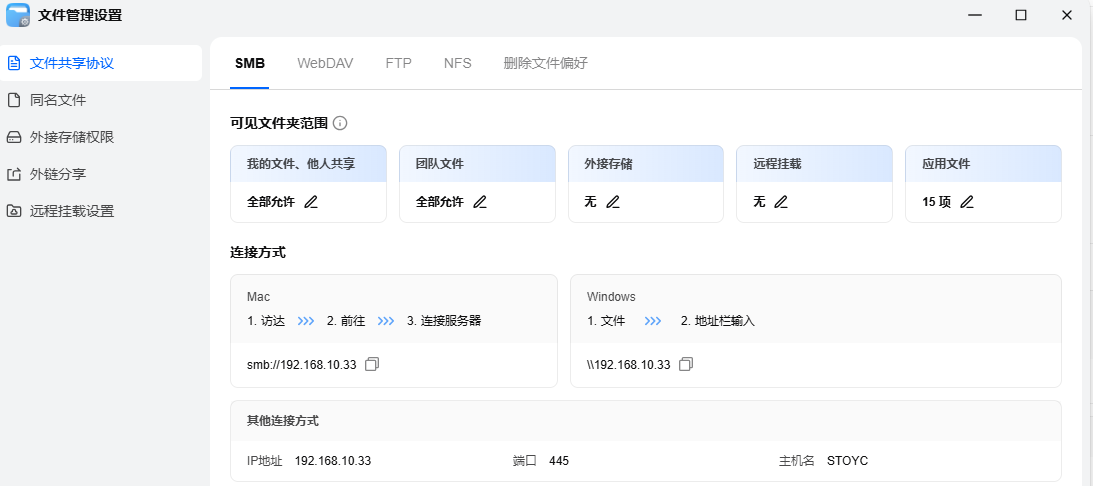
Task: Click the cloud folder icon beside 远程挂载设置
Action: click(13, 211)
